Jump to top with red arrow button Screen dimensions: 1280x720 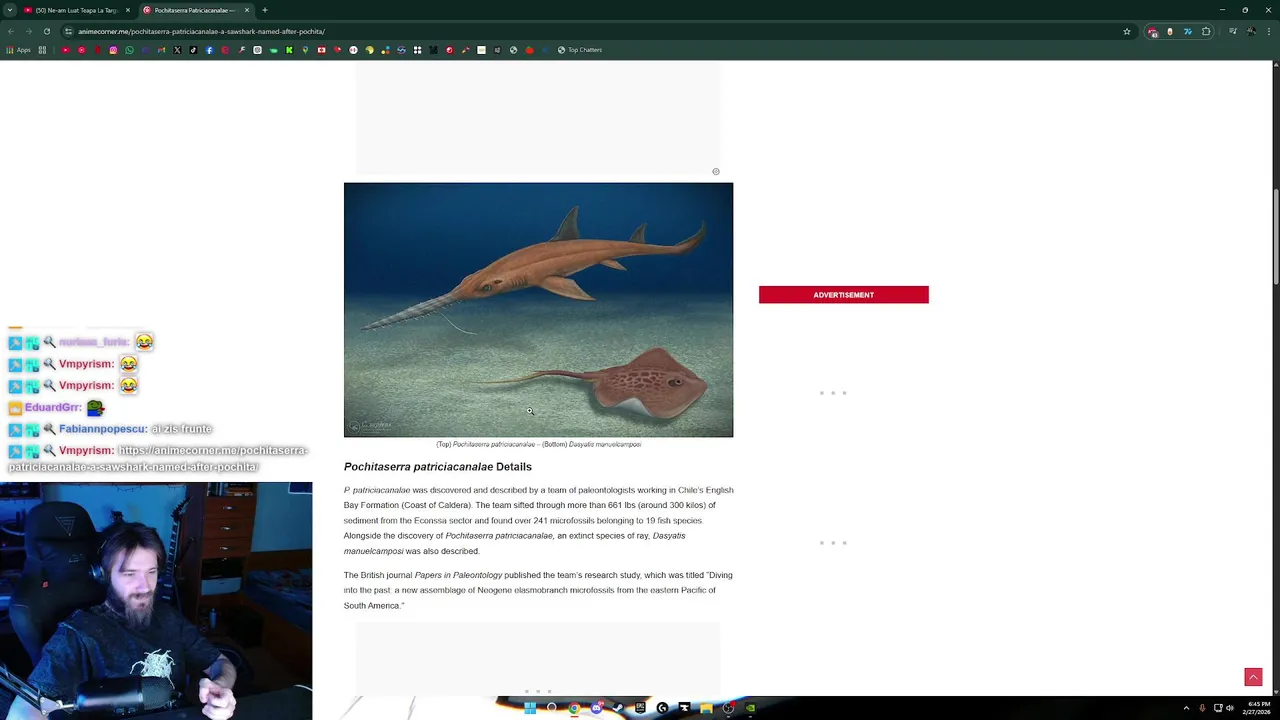click(x=1253, y=678)
